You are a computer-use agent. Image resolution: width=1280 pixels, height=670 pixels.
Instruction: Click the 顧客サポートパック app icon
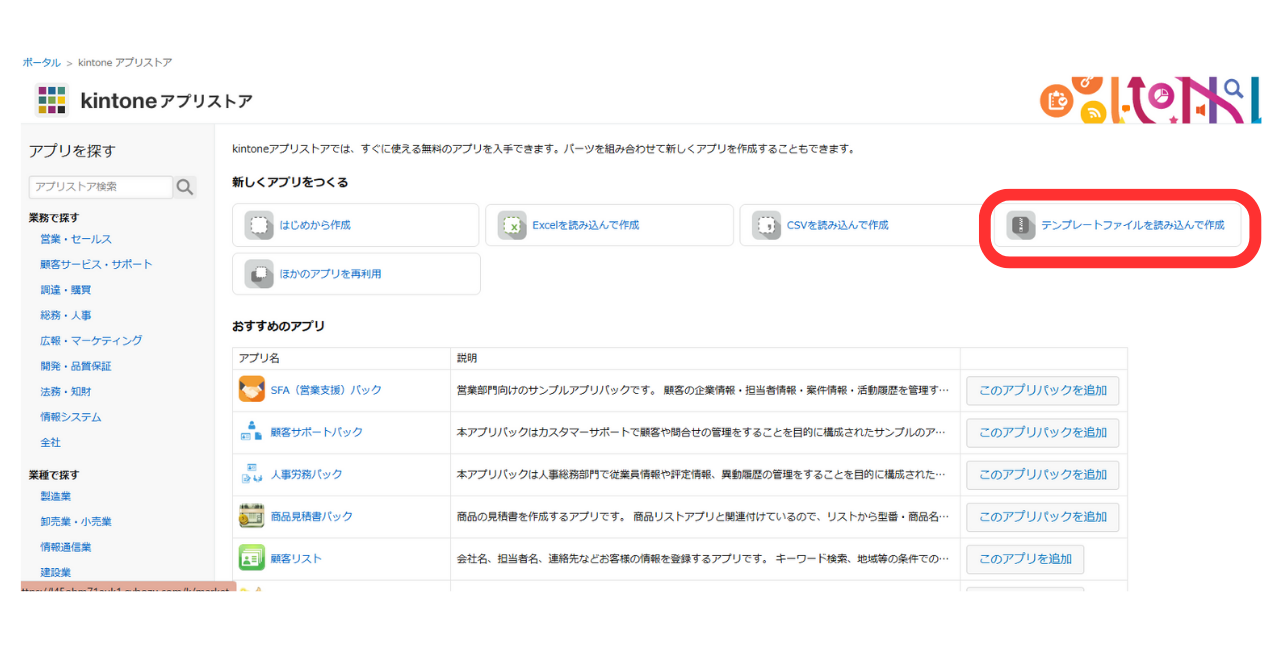point(251,432)
